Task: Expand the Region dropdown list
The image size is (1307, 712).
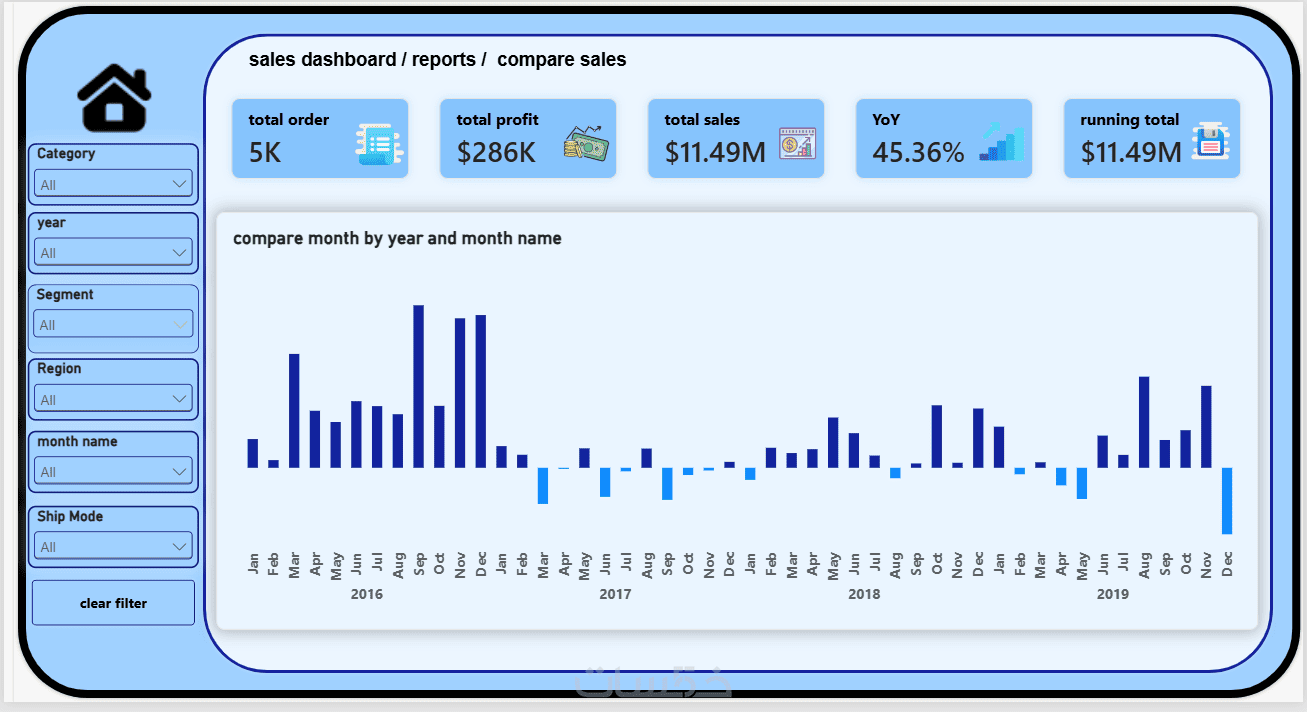Action: 113,399
